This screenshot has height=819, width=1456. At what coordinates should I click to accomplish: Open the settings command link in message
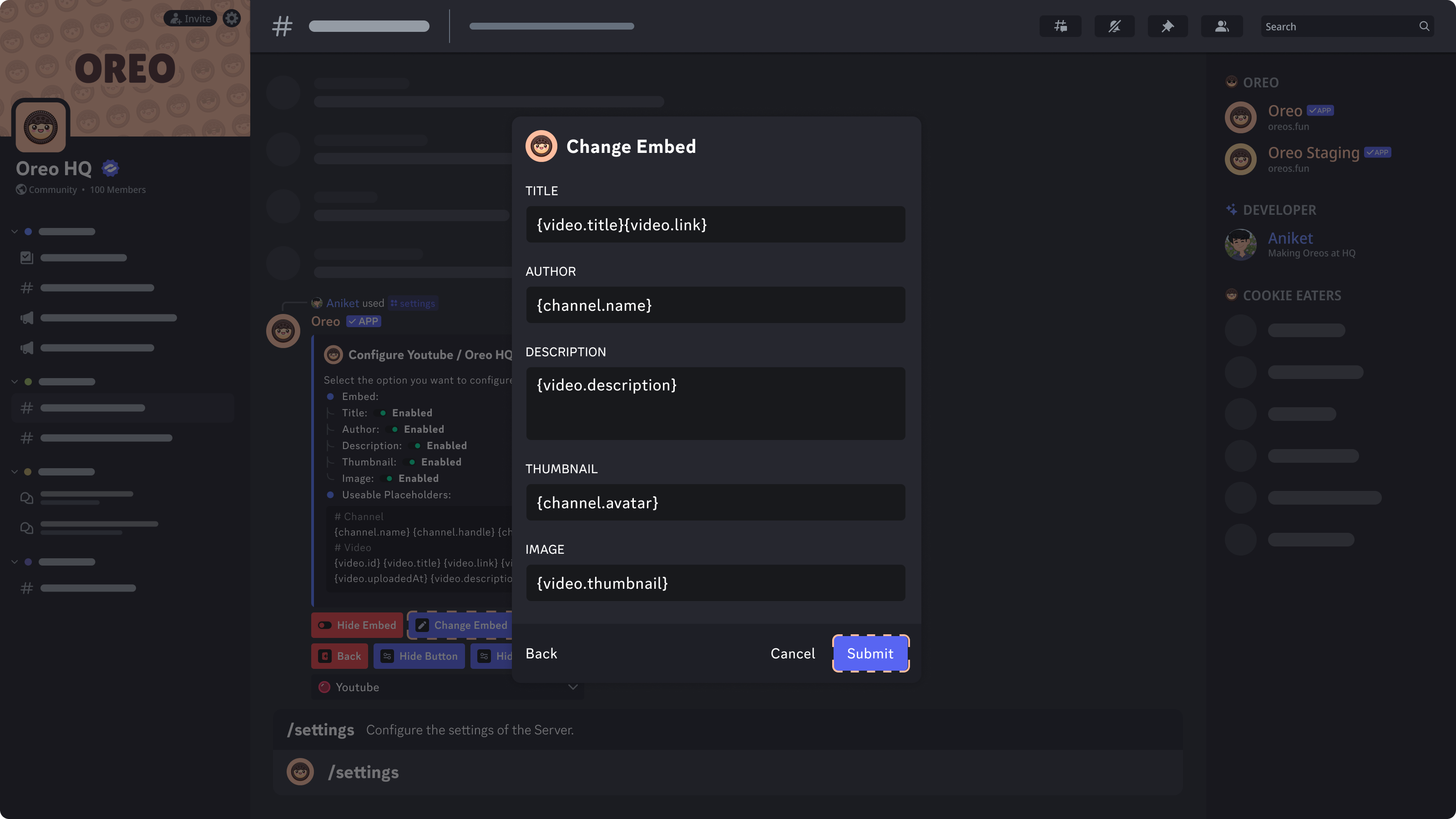tap(413, 303)
